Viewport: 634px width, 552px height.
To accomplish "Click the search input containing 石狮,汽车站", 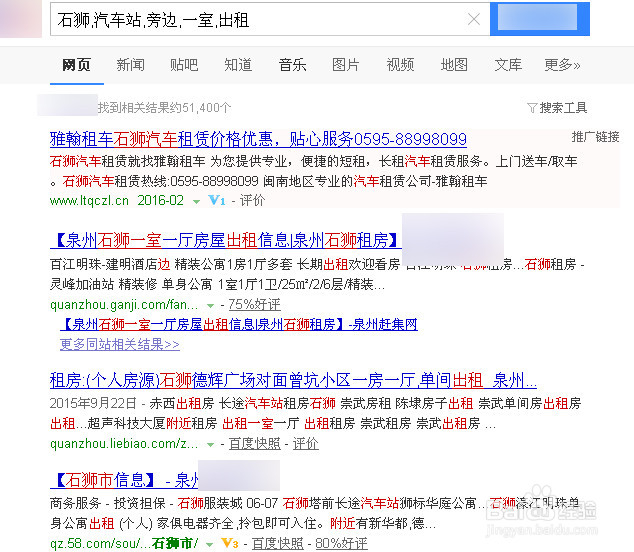I will 270,19.
